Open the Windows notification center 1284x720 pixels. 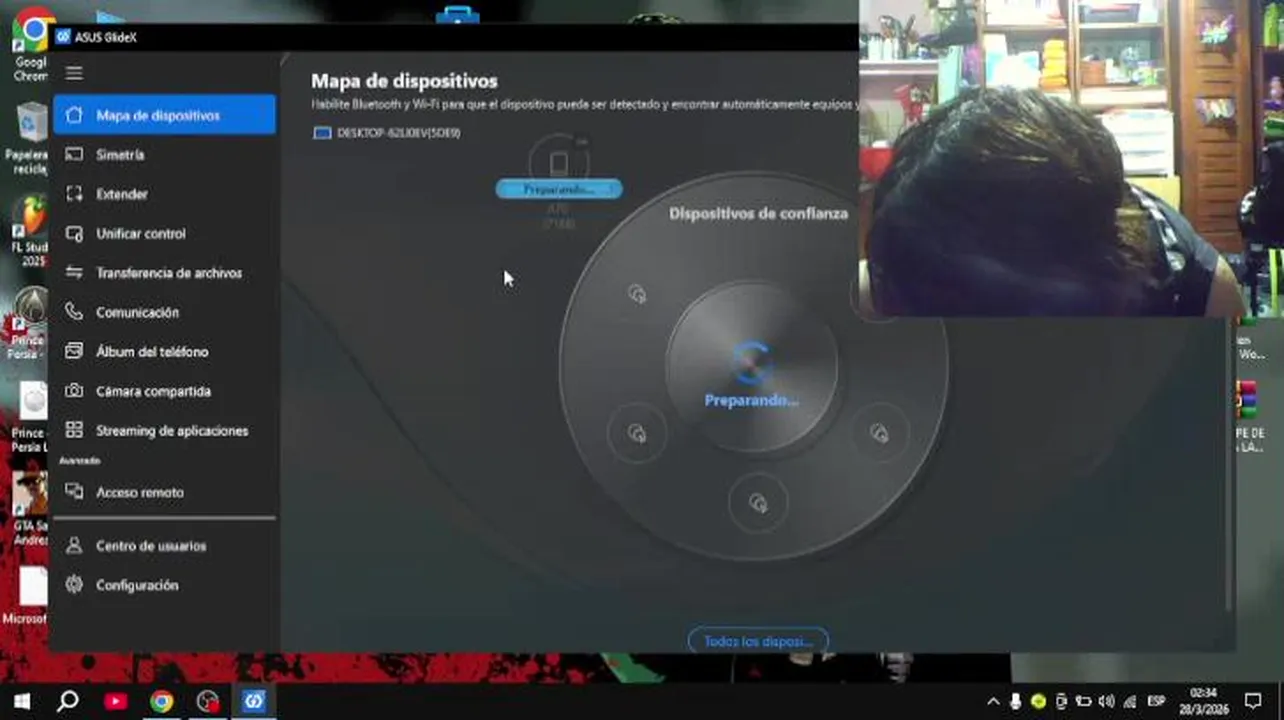[1254, 701]
